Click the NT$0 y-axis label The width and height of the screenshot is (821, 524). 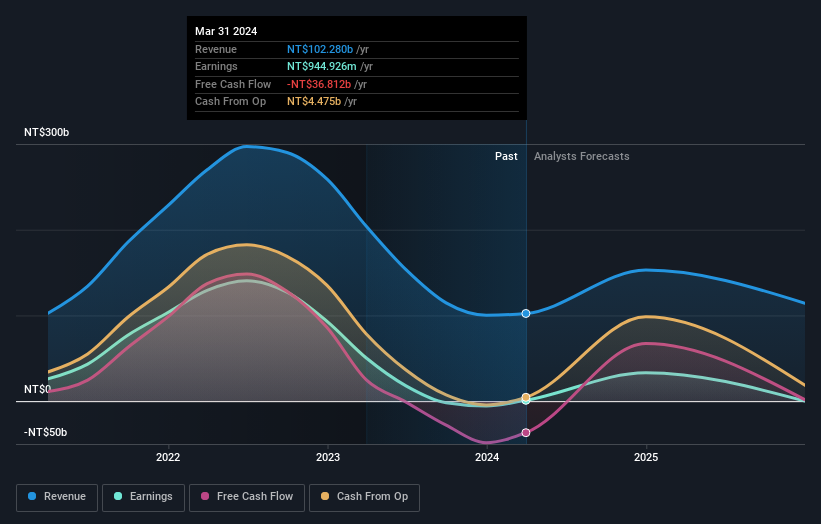37,389
